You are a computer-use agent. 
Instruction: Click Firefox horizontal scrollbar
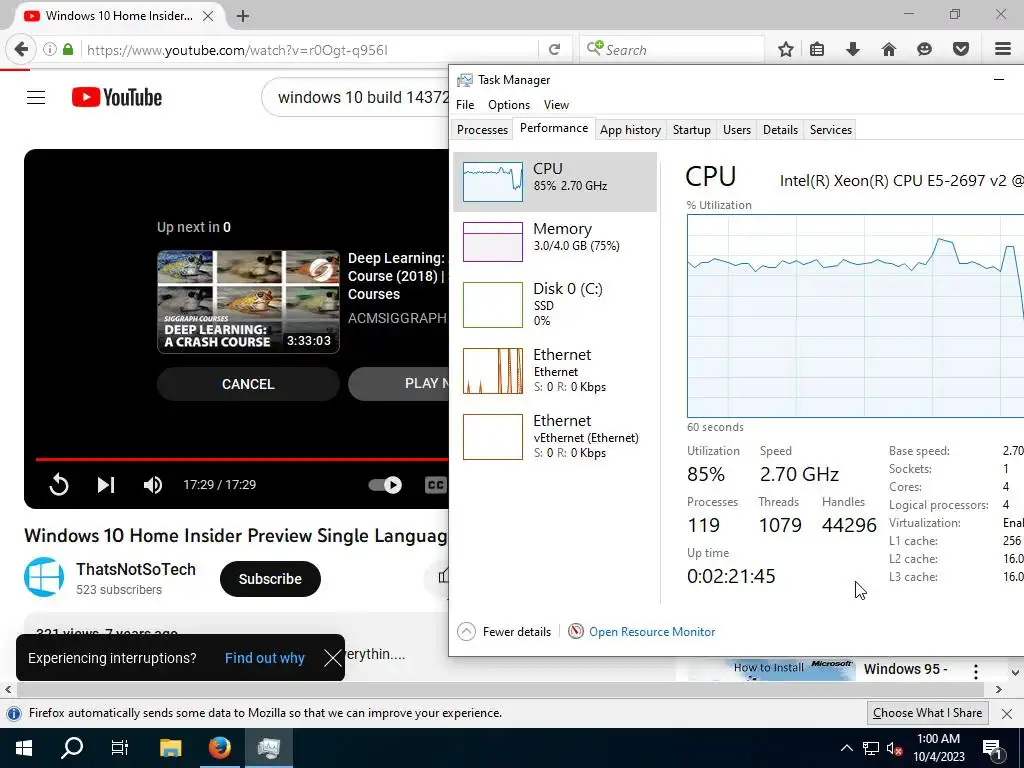[500, 690]
